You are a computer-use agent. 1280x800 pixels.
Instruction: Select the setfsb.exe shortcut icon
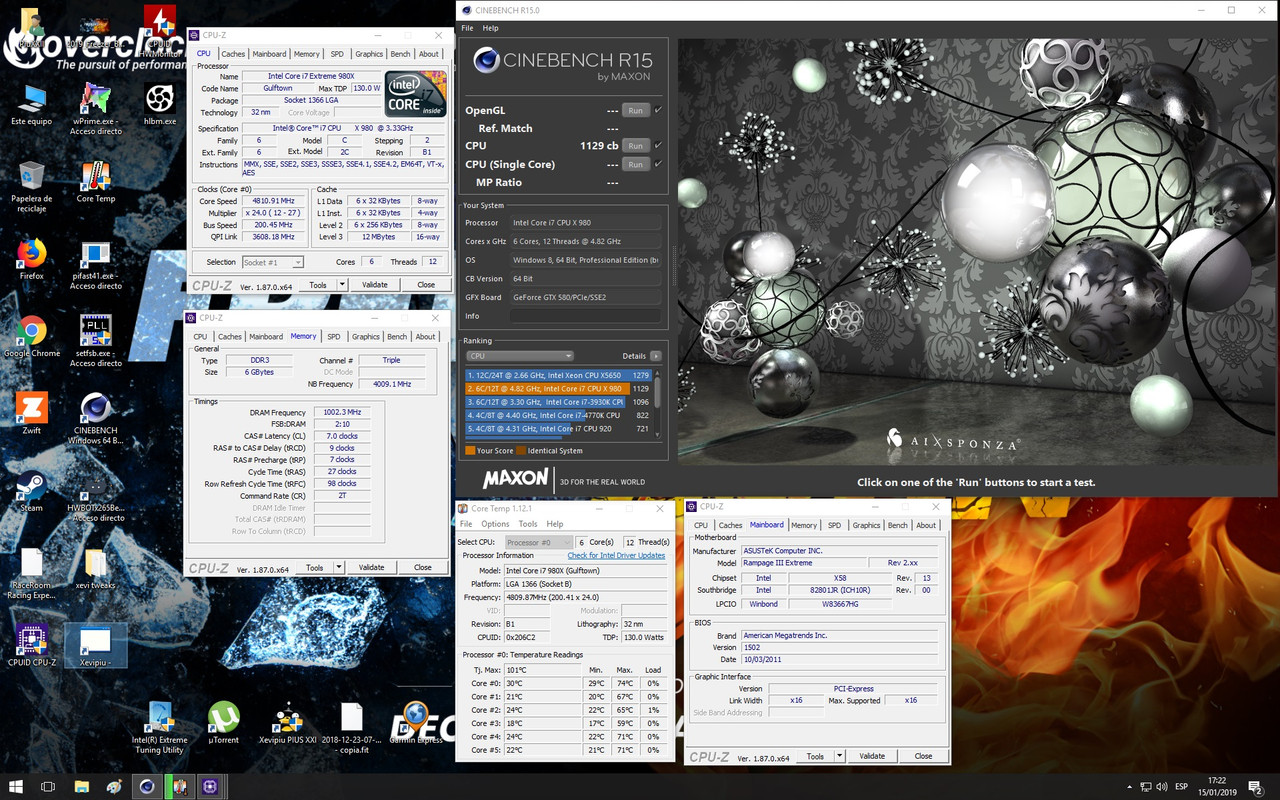96,342
